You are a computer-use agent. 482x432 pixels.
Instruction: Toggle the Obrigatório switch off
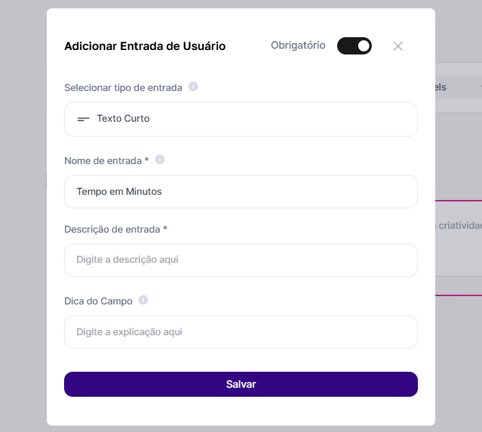[x=354, y=46]
